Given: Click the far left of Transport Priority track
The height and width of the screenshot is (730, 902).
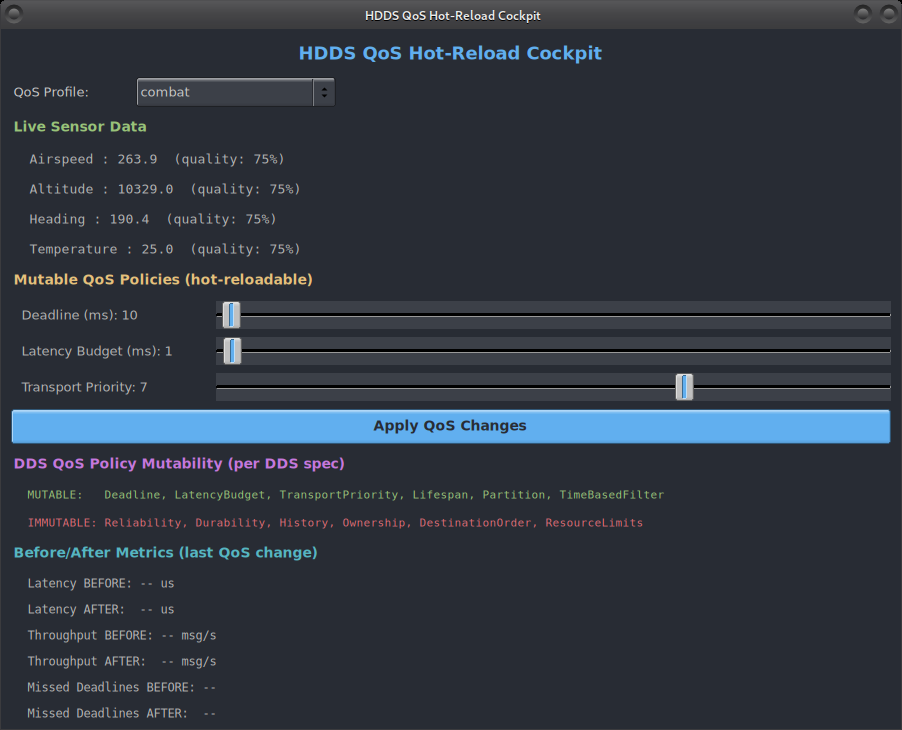Looking at the screenshot, I should pyautogui.click(x=222, y=387).
